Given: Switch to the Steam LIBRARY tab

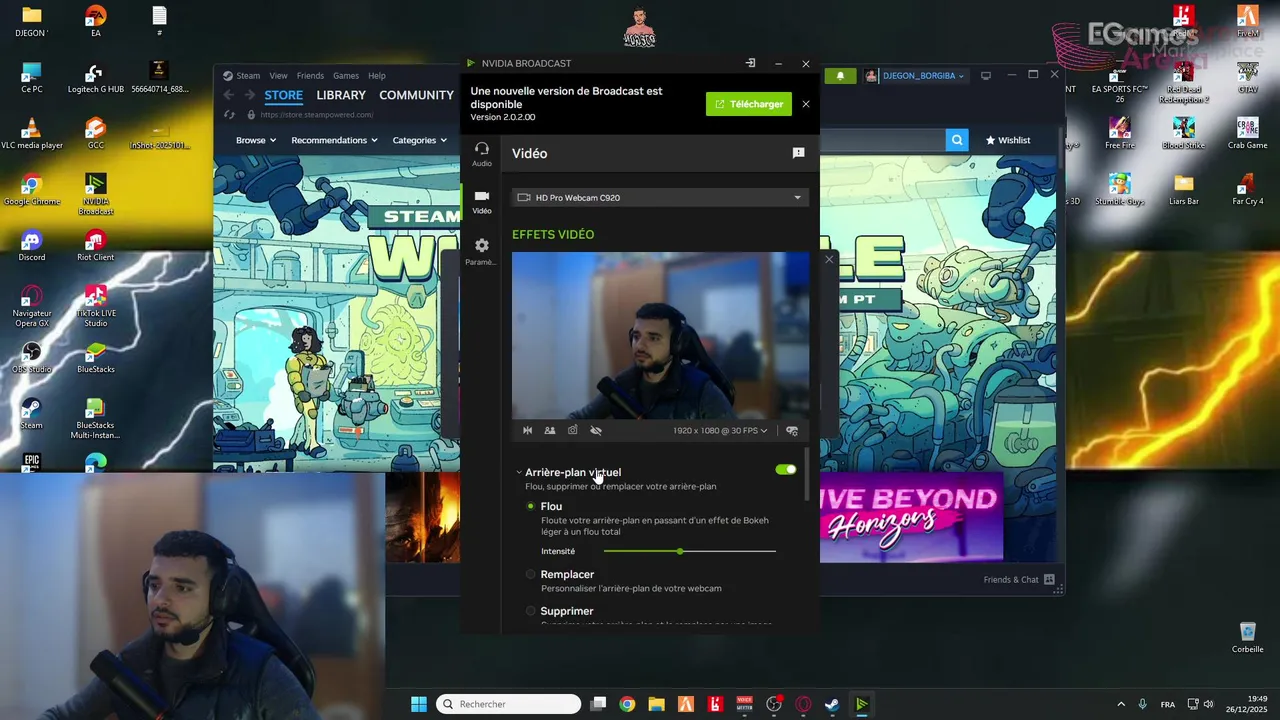Looking at the screenshot, I should tap(341, 95).
